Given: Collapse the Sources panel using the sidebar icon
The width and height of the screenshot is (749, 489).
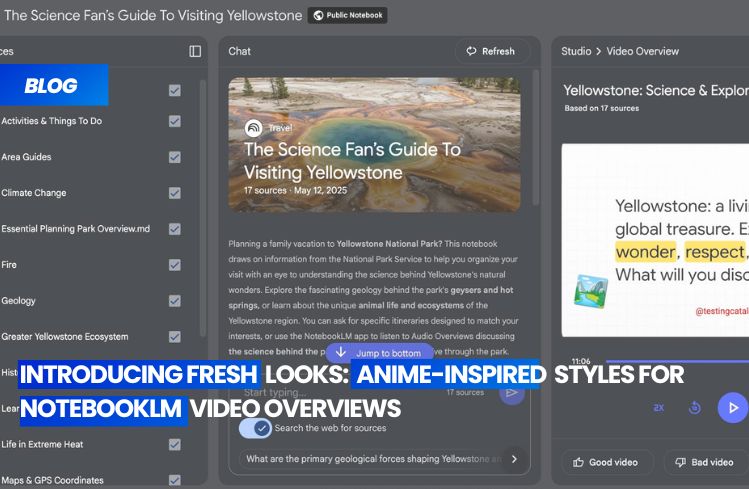Looking at the screenshot, I should click(195, 51).
